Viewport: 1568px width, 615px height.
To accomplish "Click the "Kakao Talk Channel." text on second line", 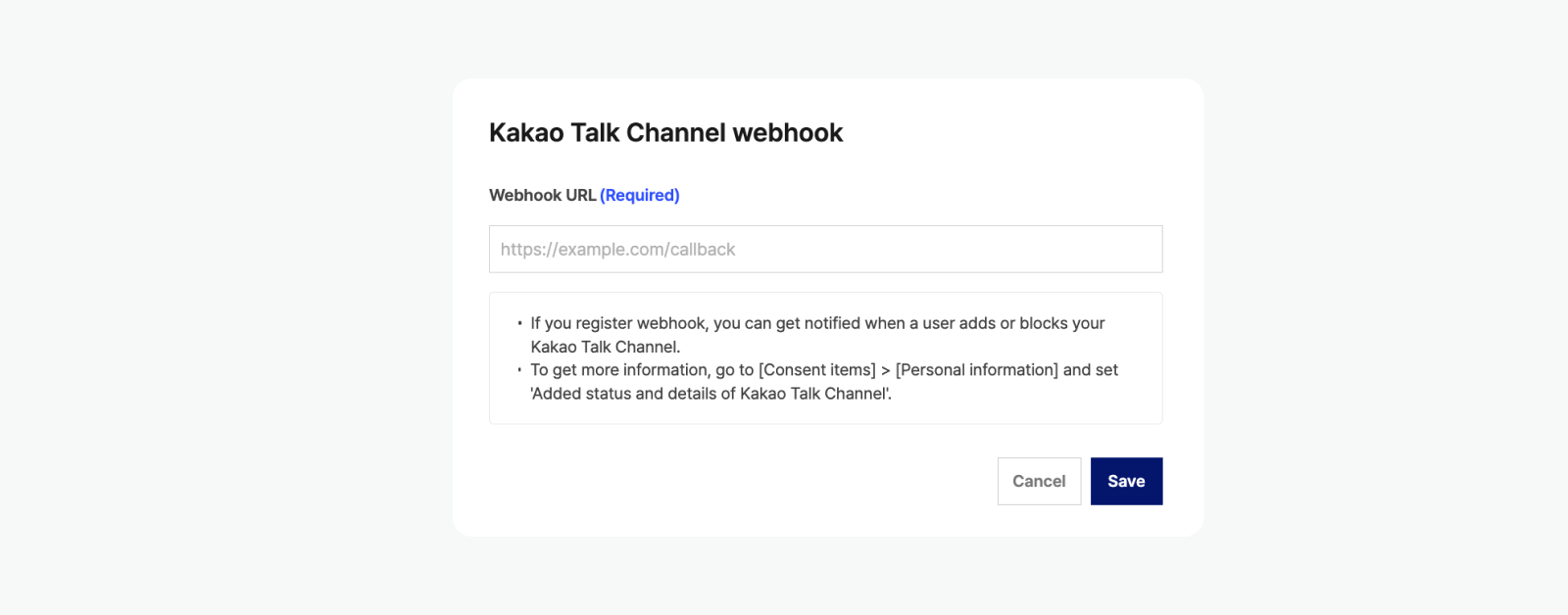I will [x=605, y=347].
